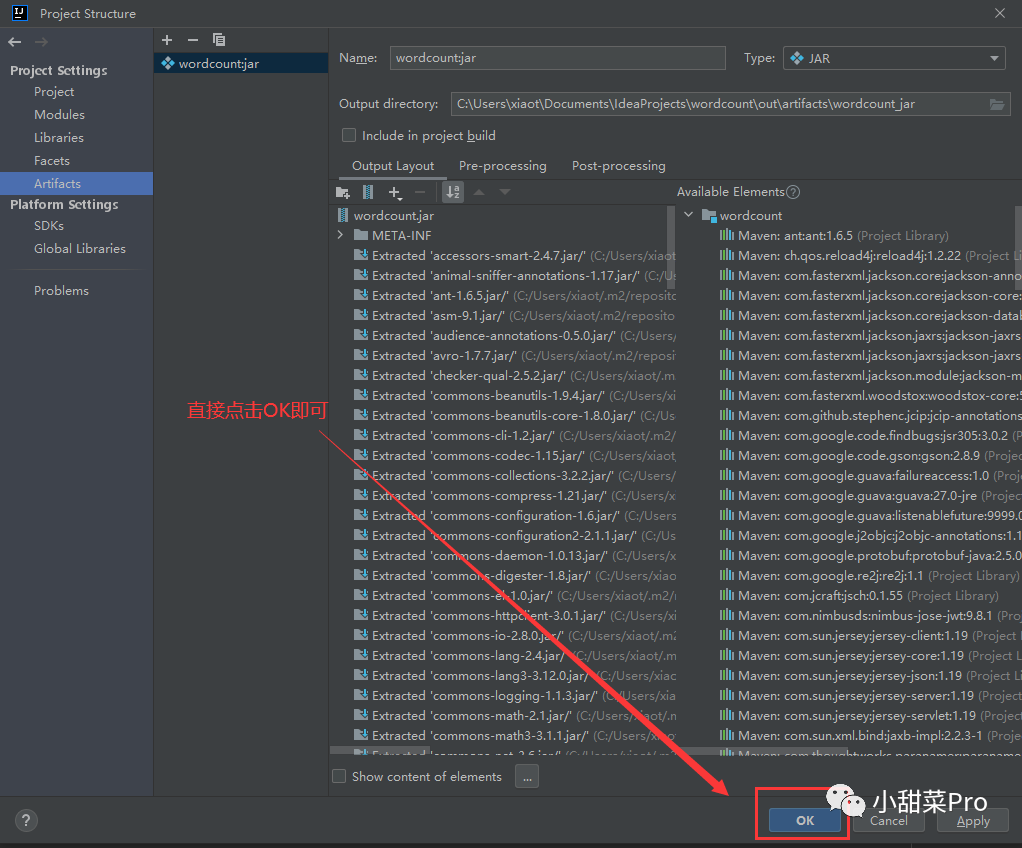The image size is (1022, 848).
Task: Open SDKs platform settings
Action: click(49, 226)
